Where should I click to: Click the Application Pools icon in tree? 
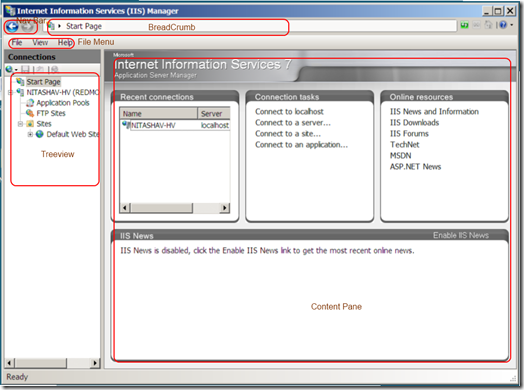pyautogui.click(x=30, y=103)
